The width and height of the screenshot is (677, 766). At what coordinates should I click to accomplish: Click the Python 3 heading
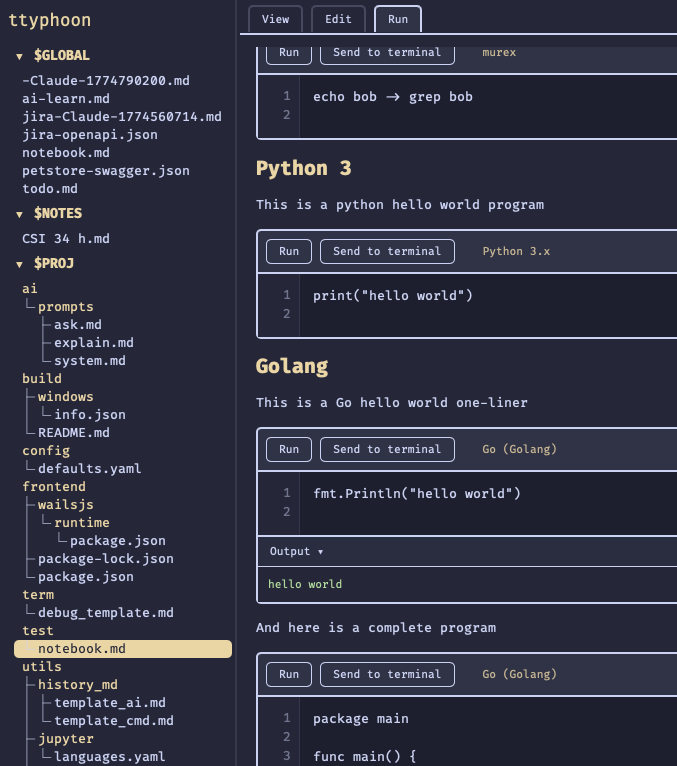(x=304, y=169)
